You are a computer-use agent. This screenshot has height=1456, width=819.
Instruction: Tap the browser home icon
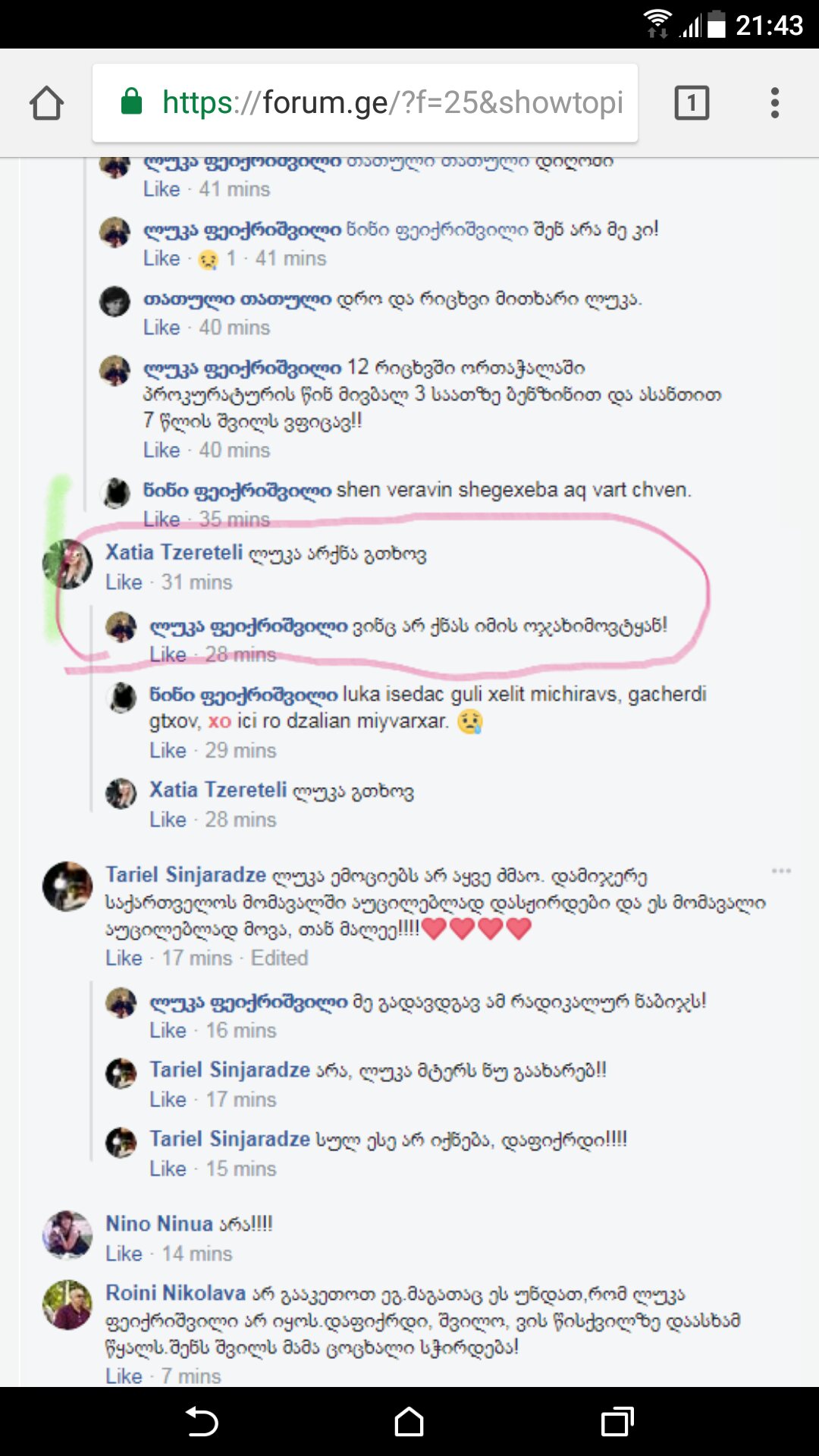point(46,103)
